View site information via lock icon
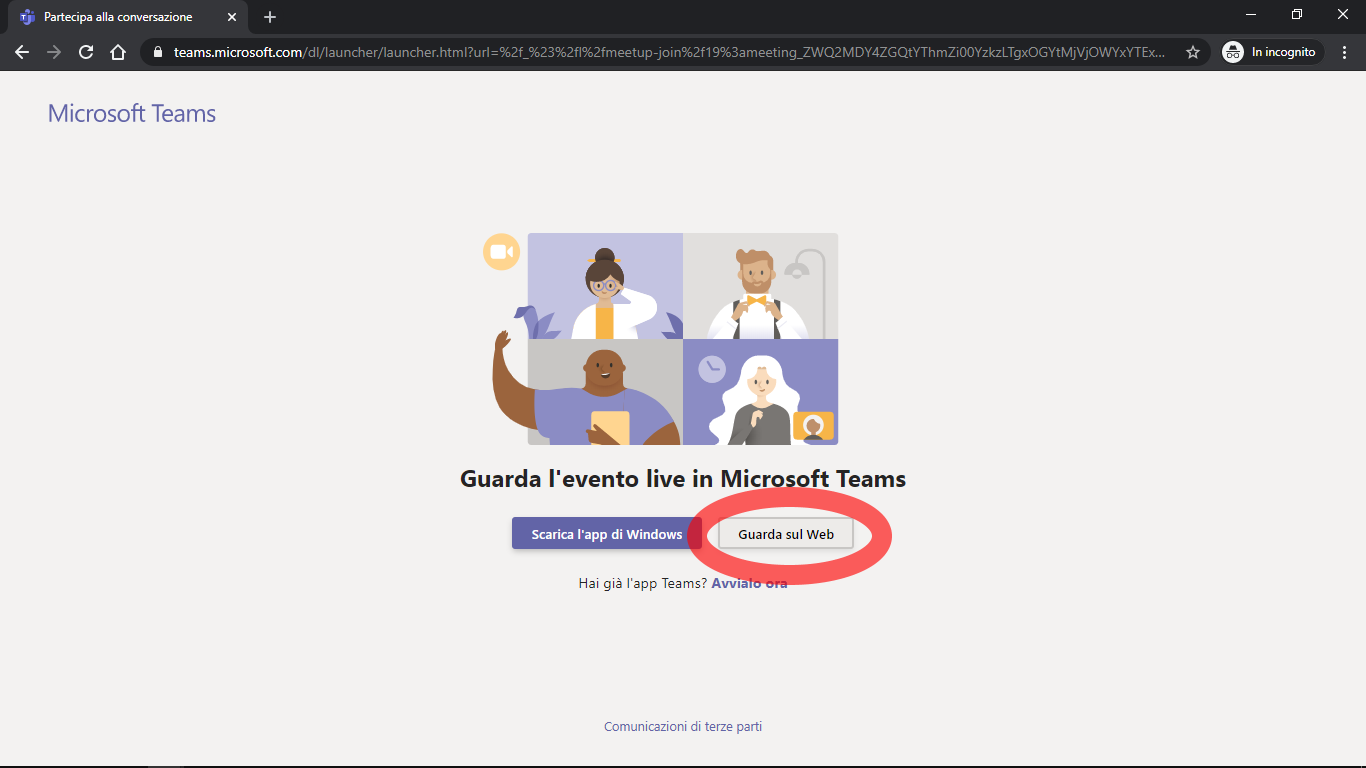The width and height of the screenshot is (1366, 768). (x=158, y=52)
